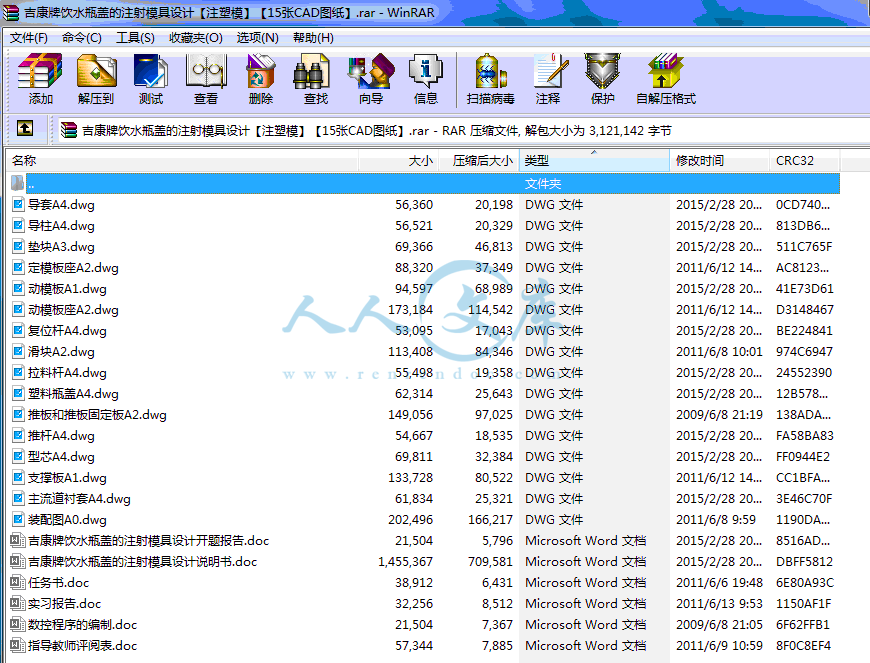Select file 定模板座A2.dwg
This screenshot has width=870, height=663.
[x=73, y=268]
